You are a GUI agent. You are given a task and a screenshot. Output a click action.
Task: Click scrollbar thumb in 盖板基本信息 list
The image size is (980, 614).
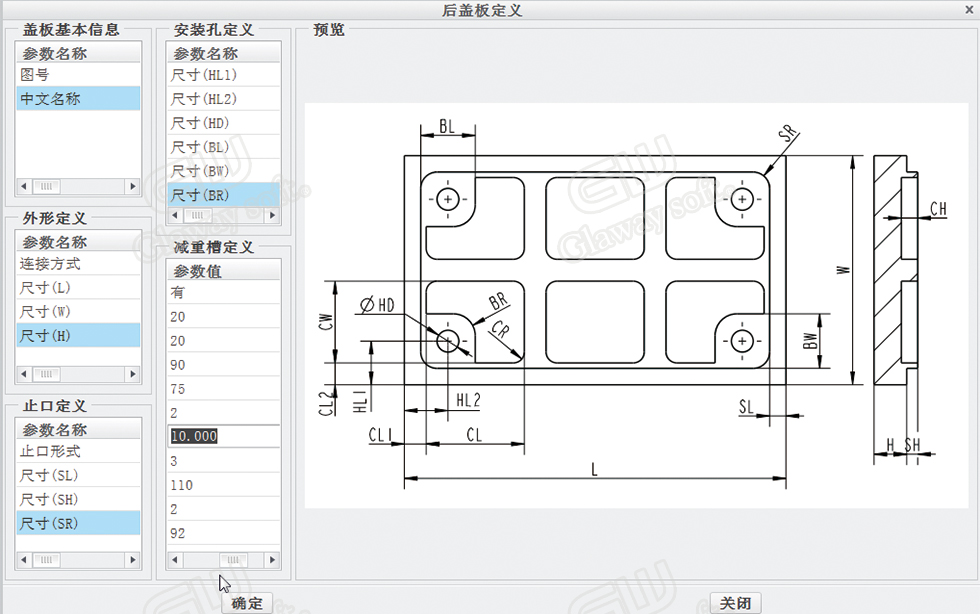pyautogui.click(x=46, y=186)
